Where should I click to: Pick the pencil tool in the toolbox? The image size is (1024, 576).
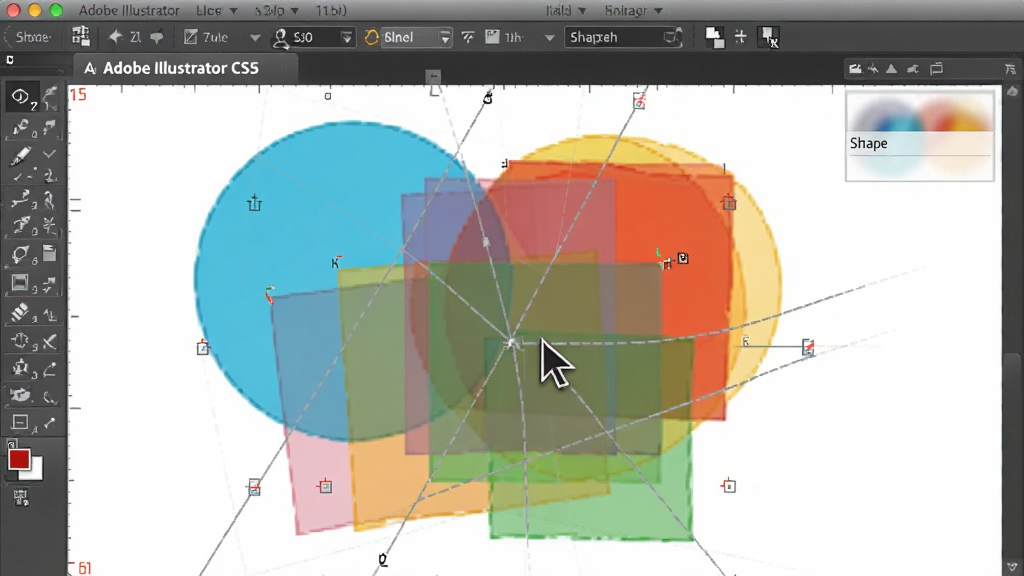(x=20, y=155)
